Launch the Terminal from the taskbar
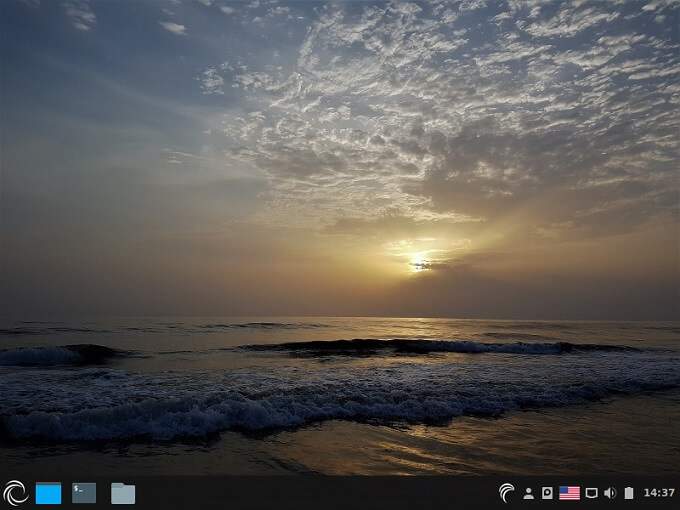 point(84,493)
